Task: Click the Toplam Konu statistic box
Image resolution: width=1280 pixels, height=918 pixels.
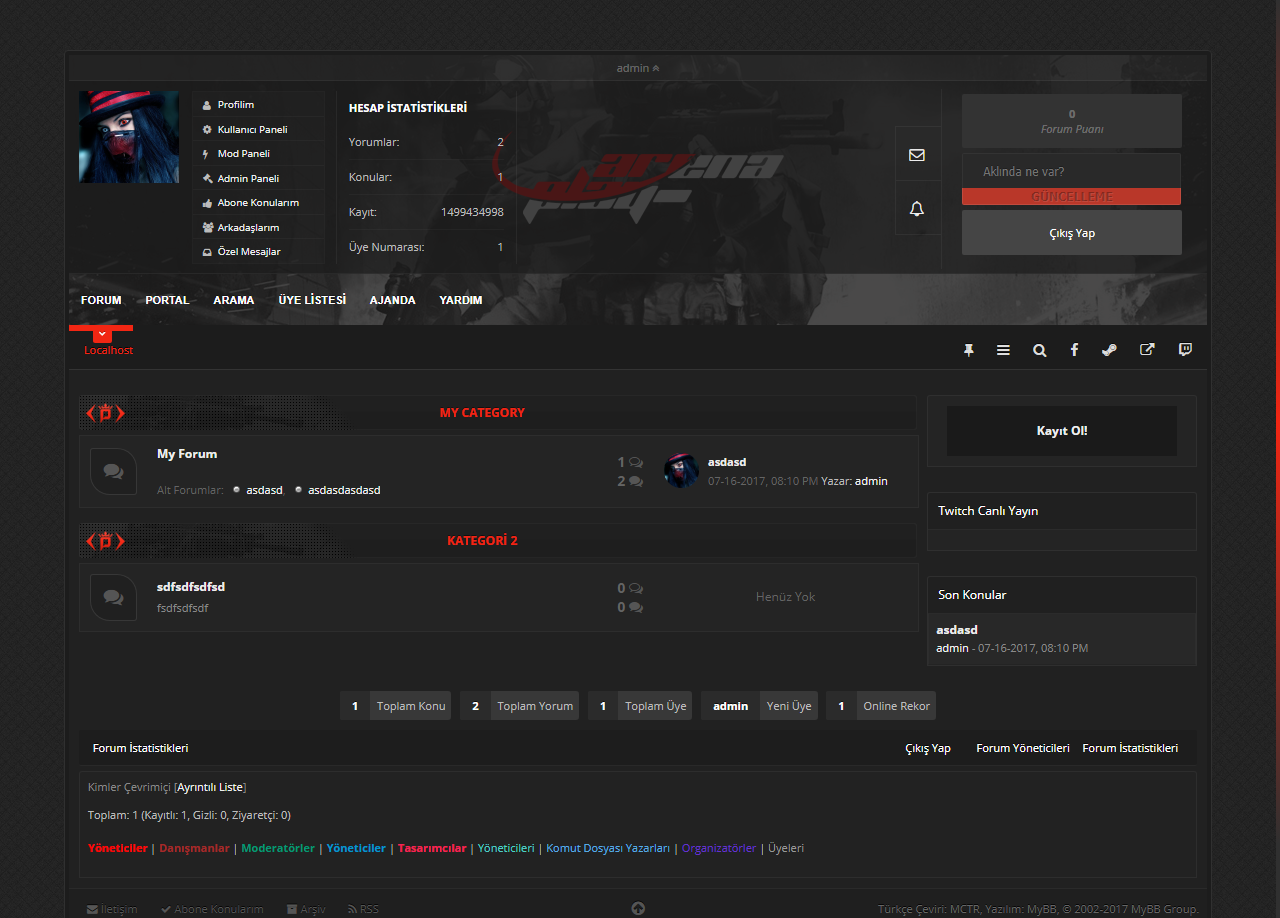Action: pyautogui.click(x=396, y=706)
